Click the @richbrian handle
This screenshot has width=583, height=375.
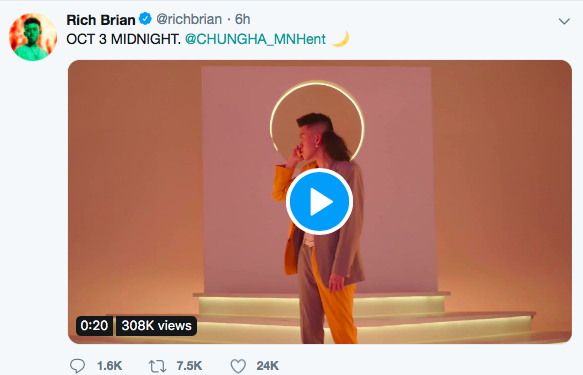point(189,19)
